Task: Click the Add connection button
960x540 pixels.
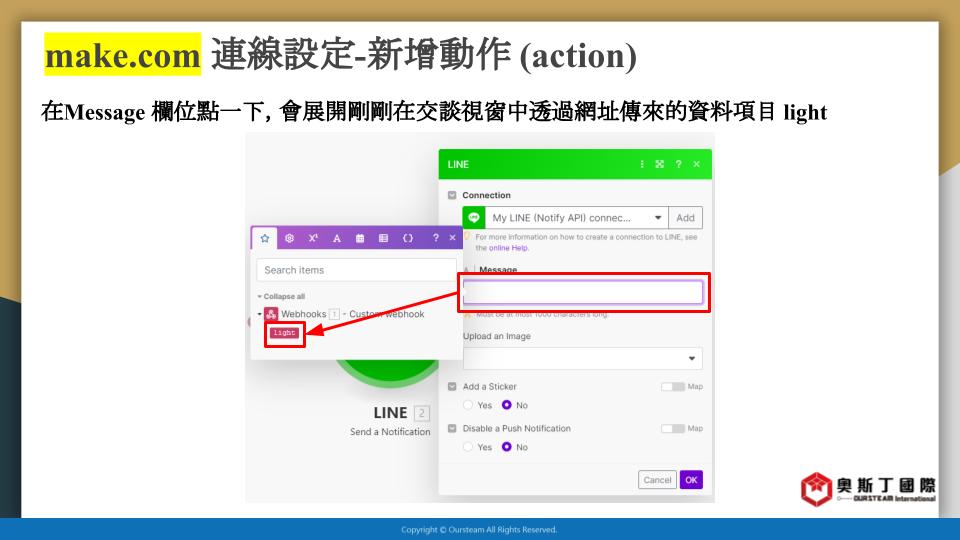Action: pyautogui.click(x=685, y=217)
